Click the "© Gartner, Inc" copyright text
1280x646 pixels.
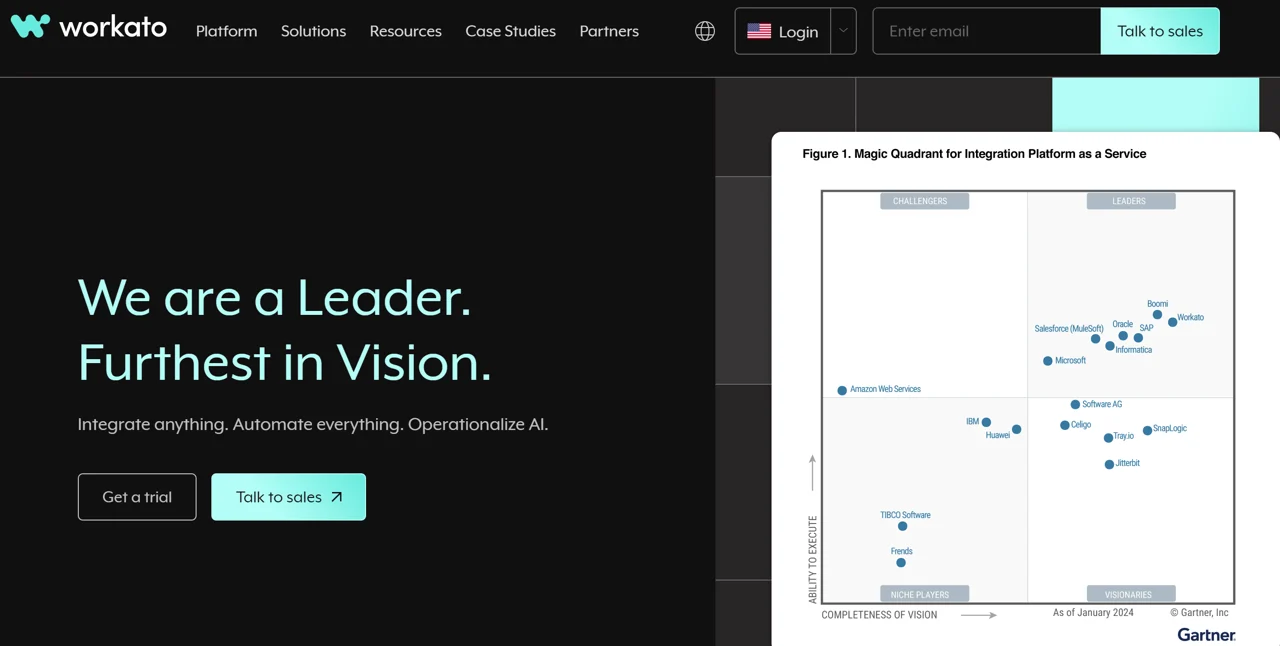point(1199,612)
